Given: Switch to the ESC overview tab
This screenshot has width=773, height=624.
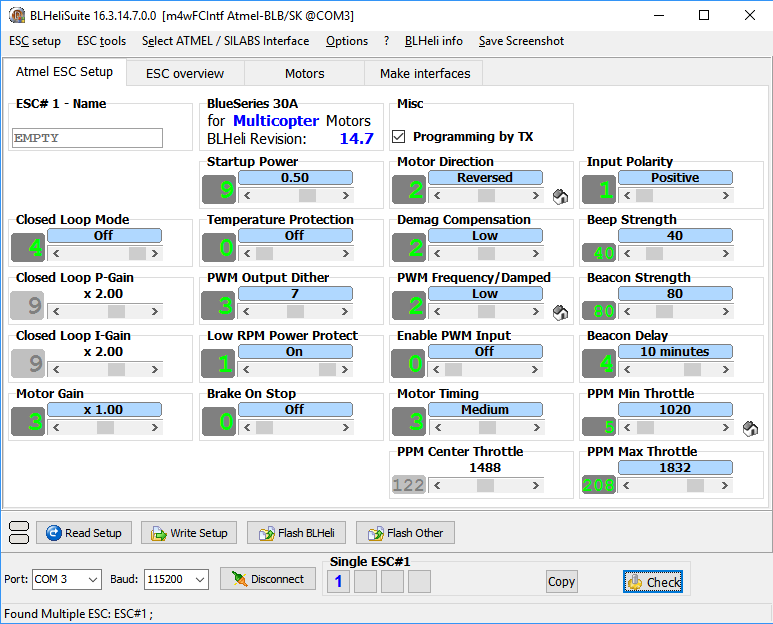Looking at the screenshot, I should click(x=185, y=73).
